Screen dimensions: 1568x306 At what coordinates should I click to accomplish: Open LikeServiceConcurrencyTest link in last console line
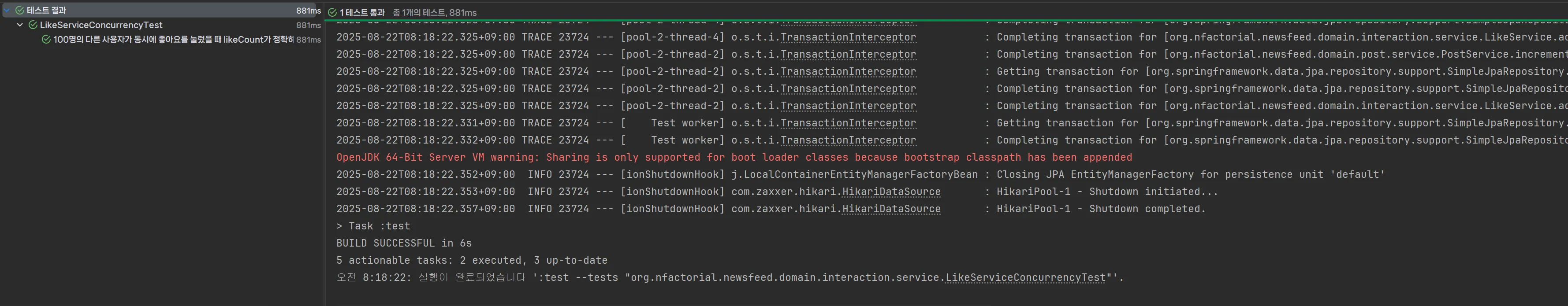point(1025,277)
